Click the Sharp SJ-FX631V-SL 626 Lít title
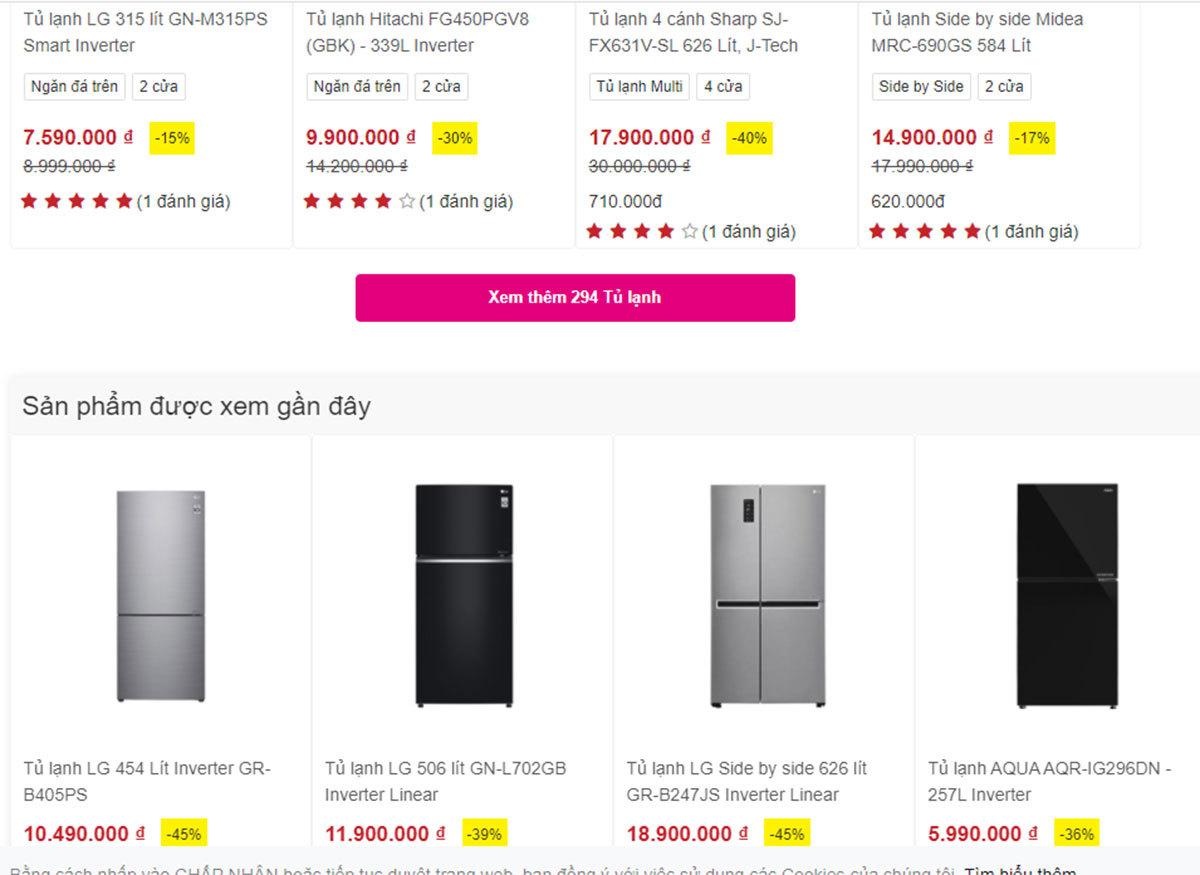1200x875 pixels. [x=693, y=32]
